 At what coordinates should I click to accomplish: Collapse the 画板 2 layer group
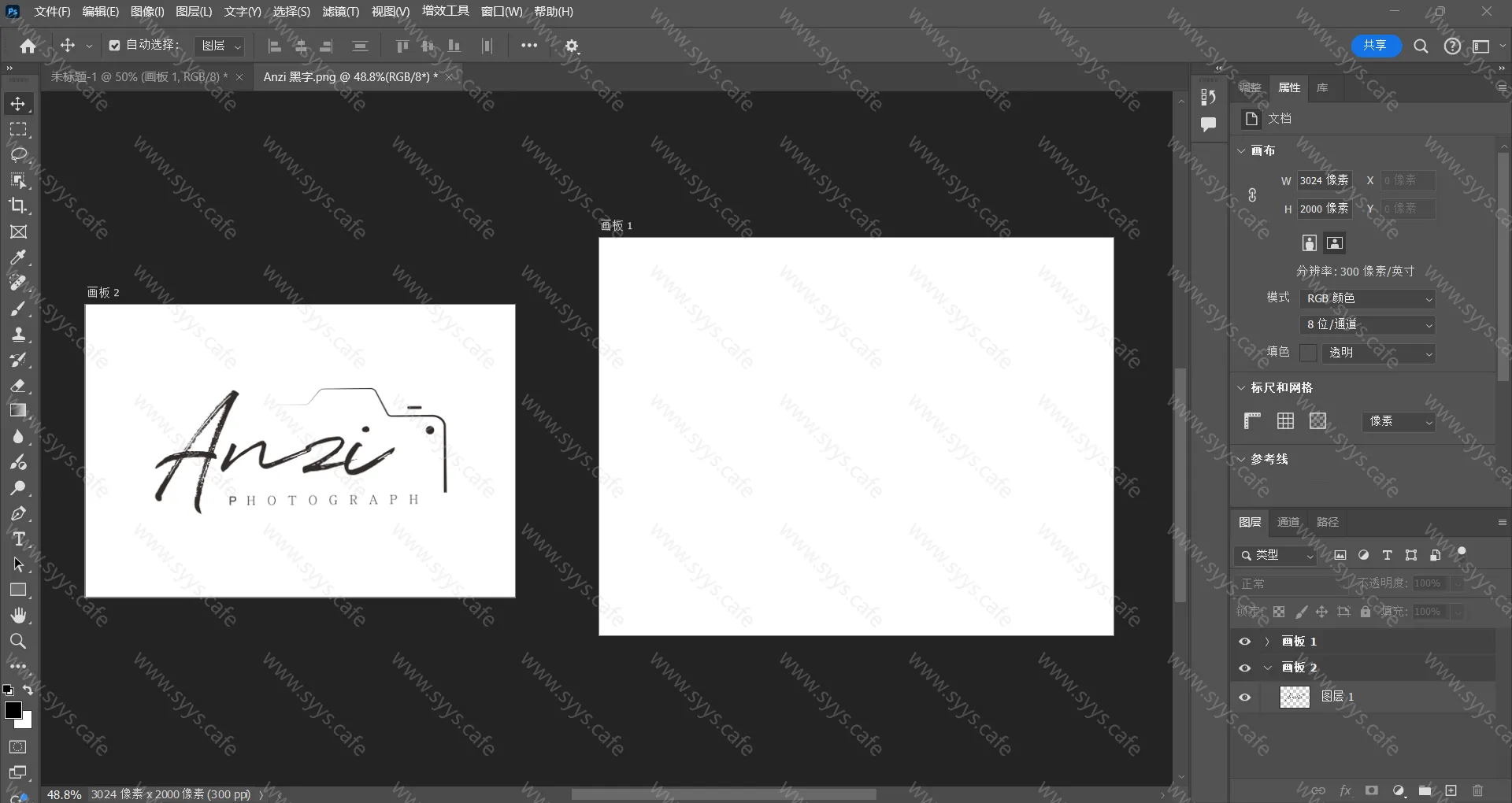(1267, 668)
